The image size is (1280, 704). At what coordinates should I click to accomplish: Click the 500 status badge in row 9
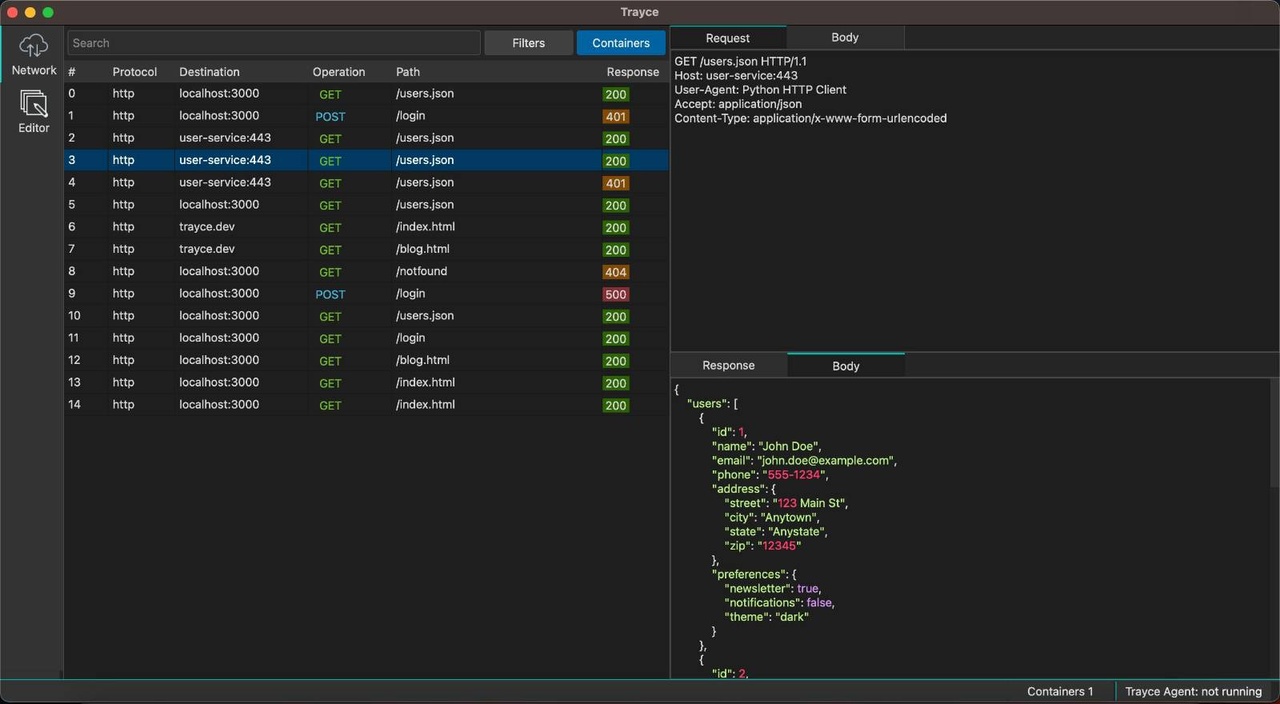coord(616,294)
